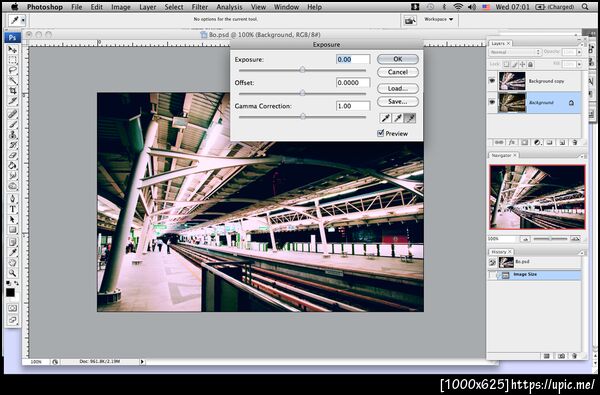Select the Eyedropper tool in the toolbox
The height and width of the screenshot is (395, 600).
(x=13, y=252)
